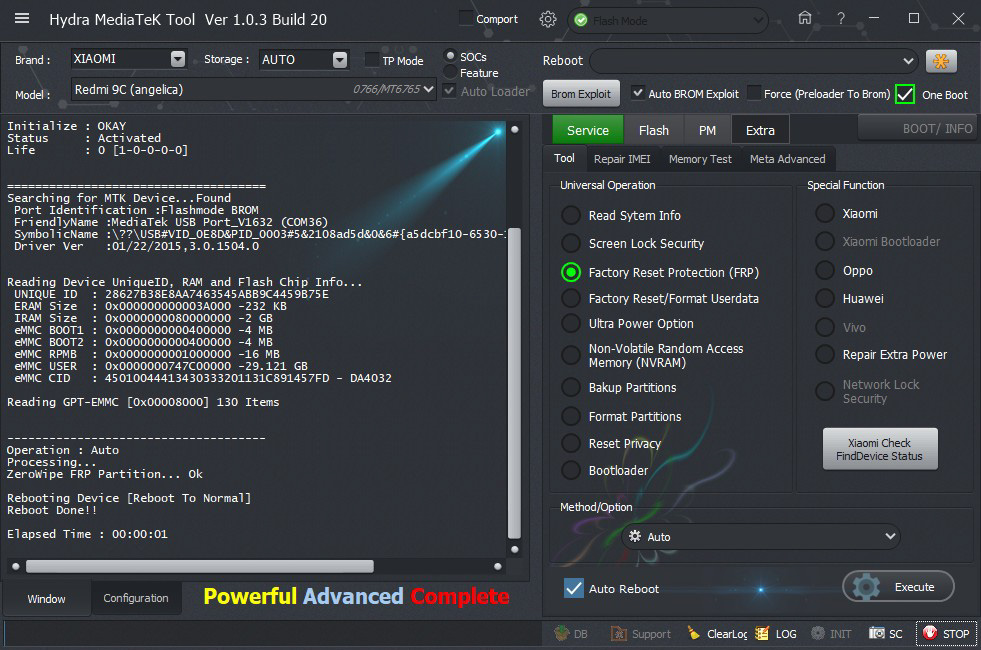The width and height of the screenshot is (981, 650).
Task: Open the Meta Advanced sub-tab
Action: pos(787,159)
